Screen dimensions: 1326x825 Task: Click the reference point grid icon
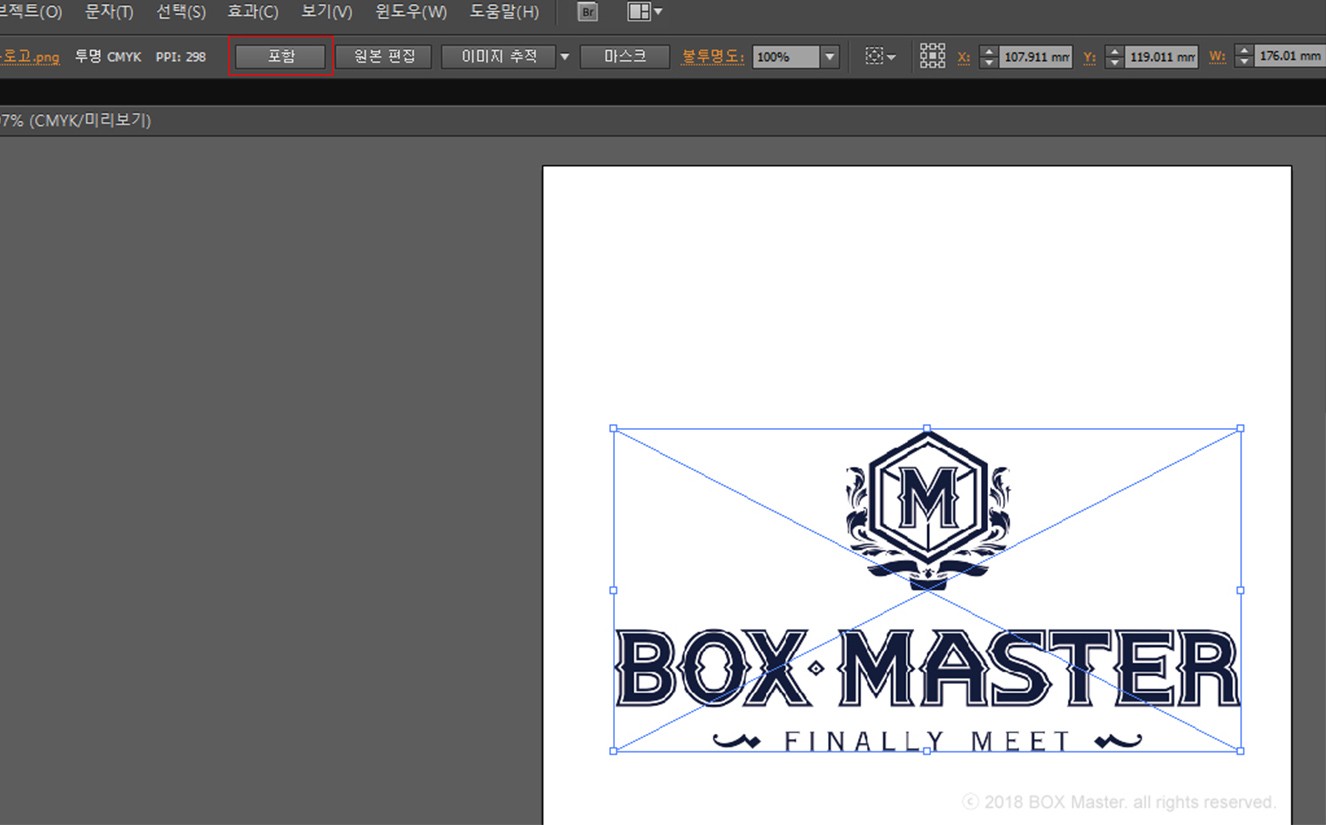932,56
